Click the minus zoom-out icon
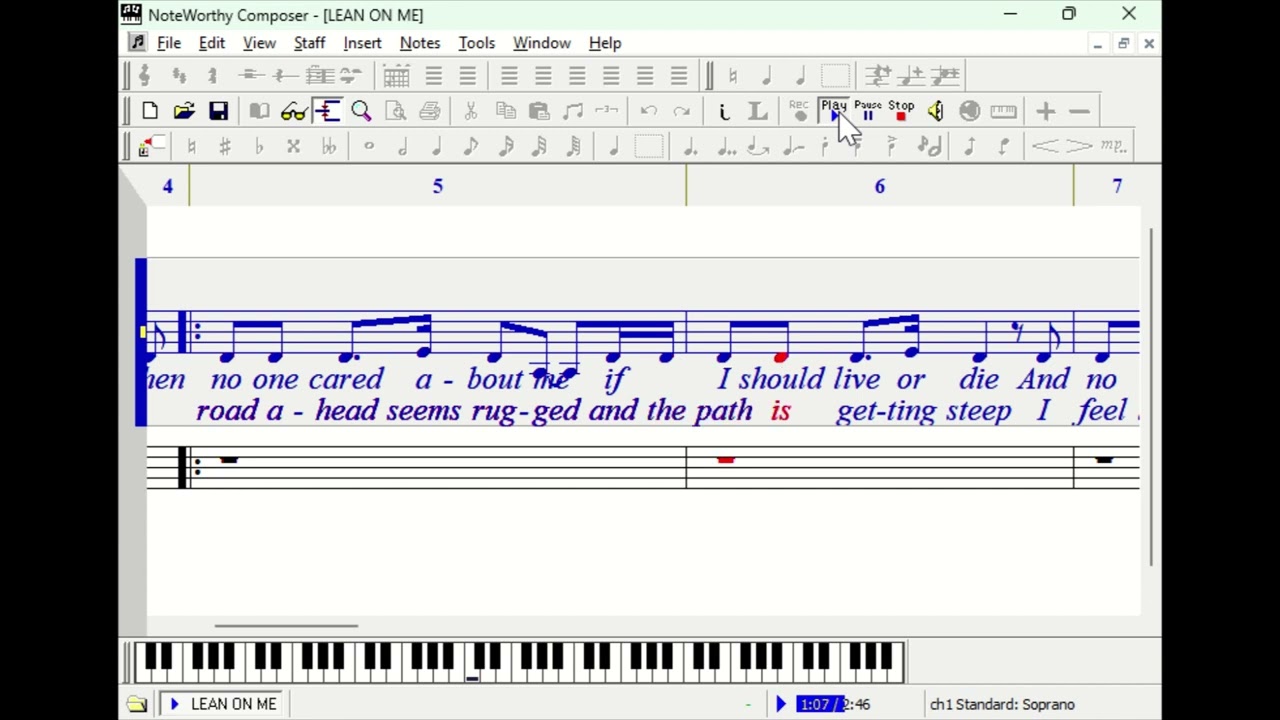The width and height of the screenshot is (1280, 720). (x=1079, y=111)
